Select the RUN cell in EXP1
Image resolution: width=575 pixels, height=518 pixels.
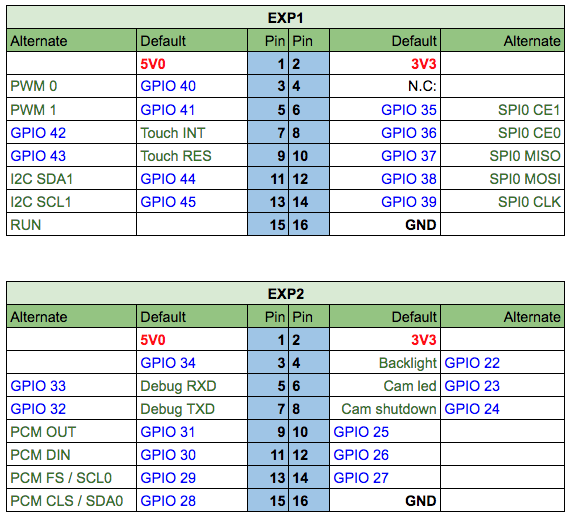pos(72,225)
